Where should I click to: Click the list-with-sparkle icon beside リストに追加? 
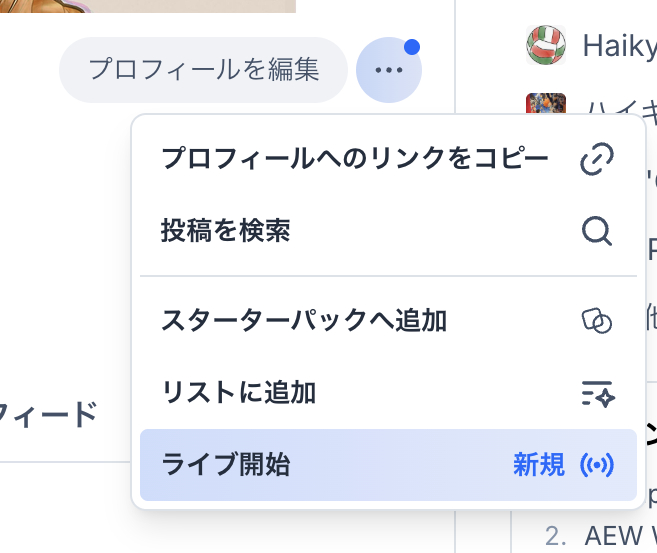tap(597, 393)
